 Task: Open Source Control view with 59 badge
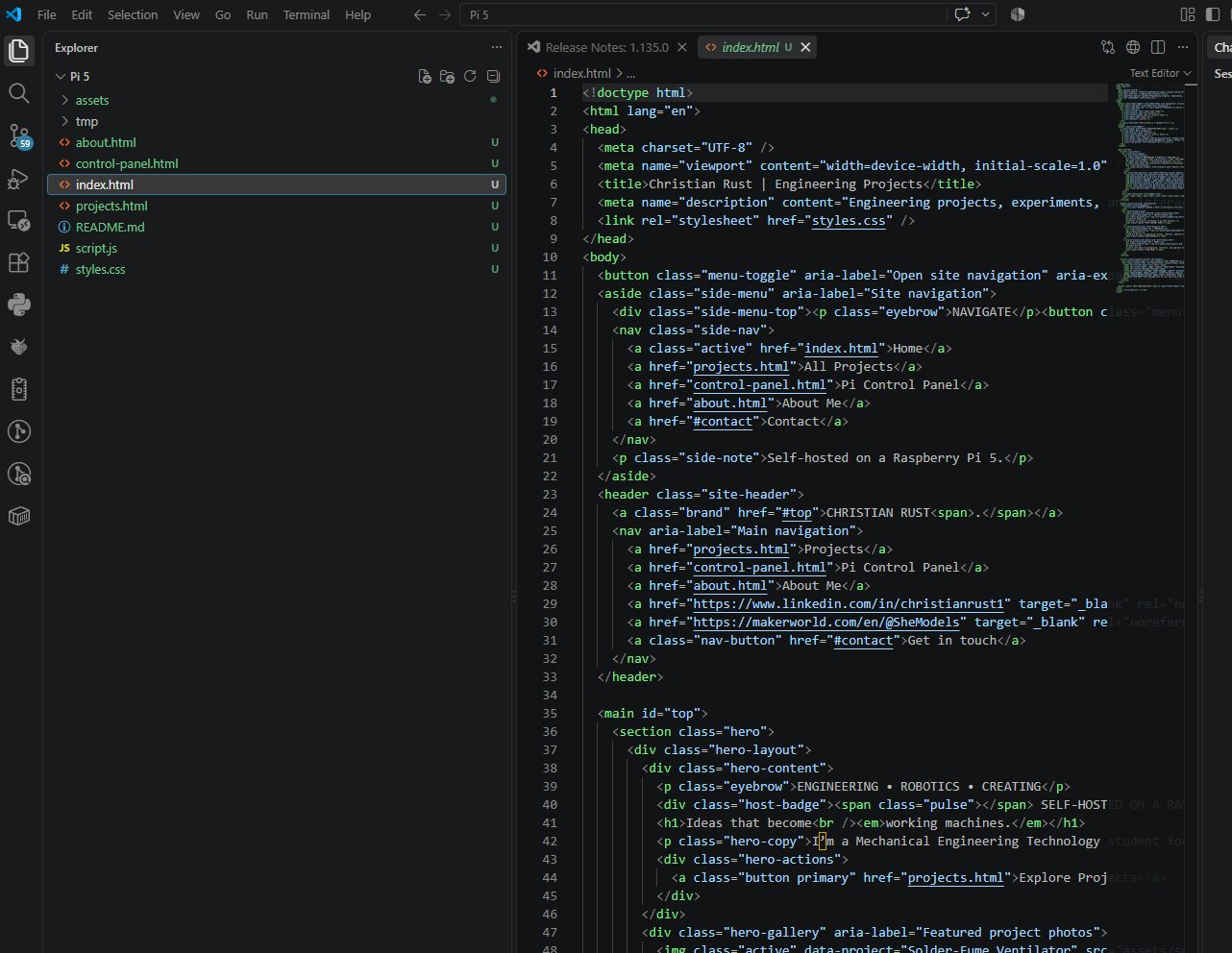pyautogui.click(x=19, y=135)
